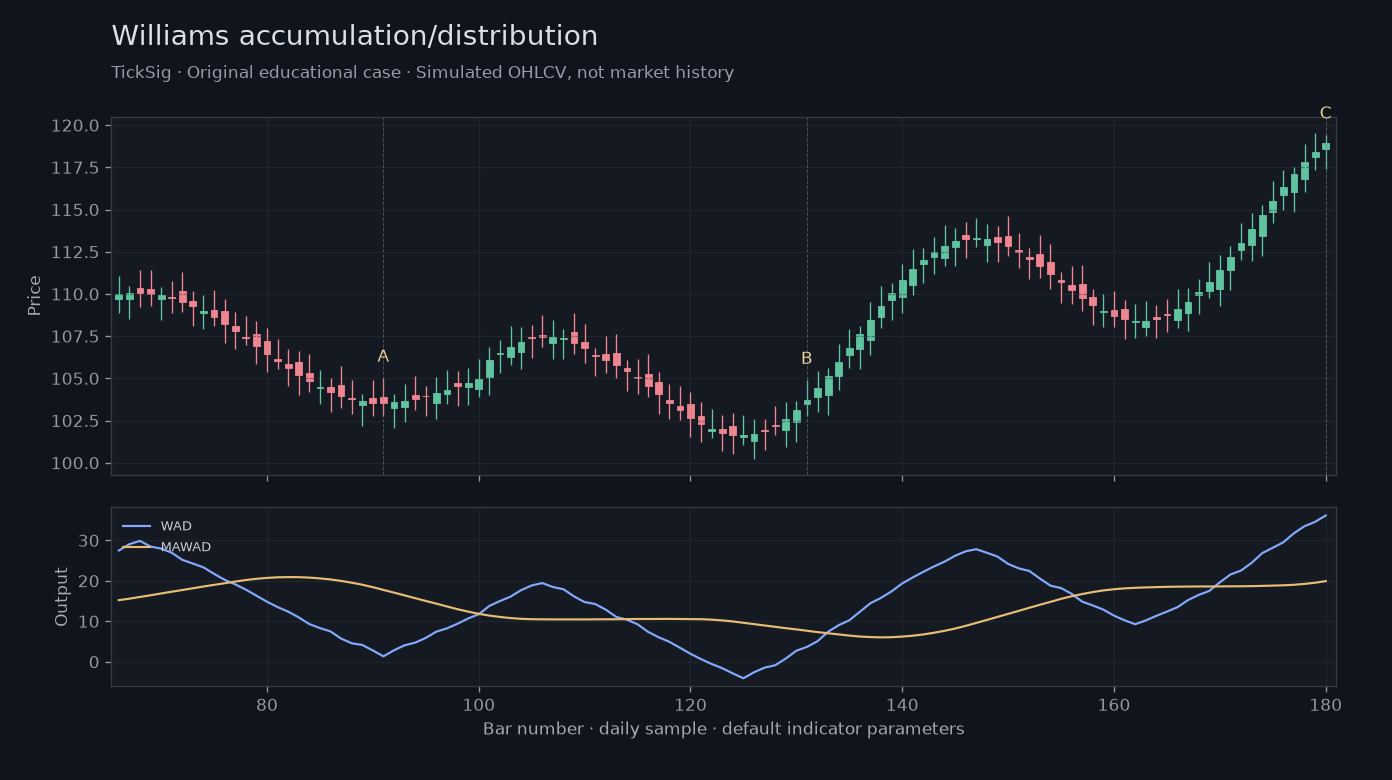Click the 30 output tick label
1392x780 pixels.
pyautogui.click(x=90, y=541)
